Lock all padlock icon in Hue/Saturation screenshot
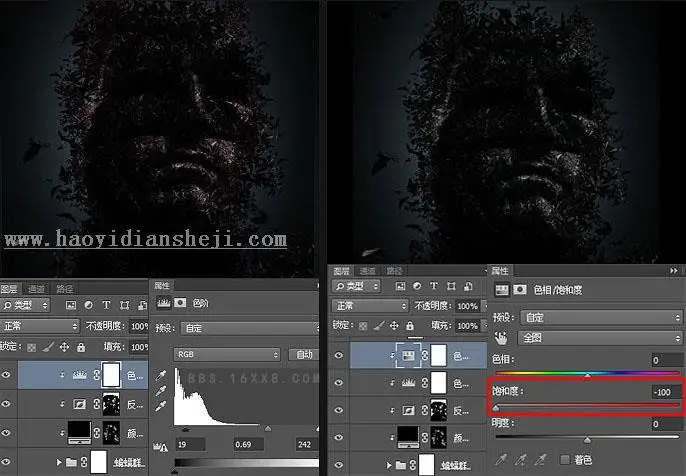This screenshot has height=476, width=686. (x=410, y=326)
